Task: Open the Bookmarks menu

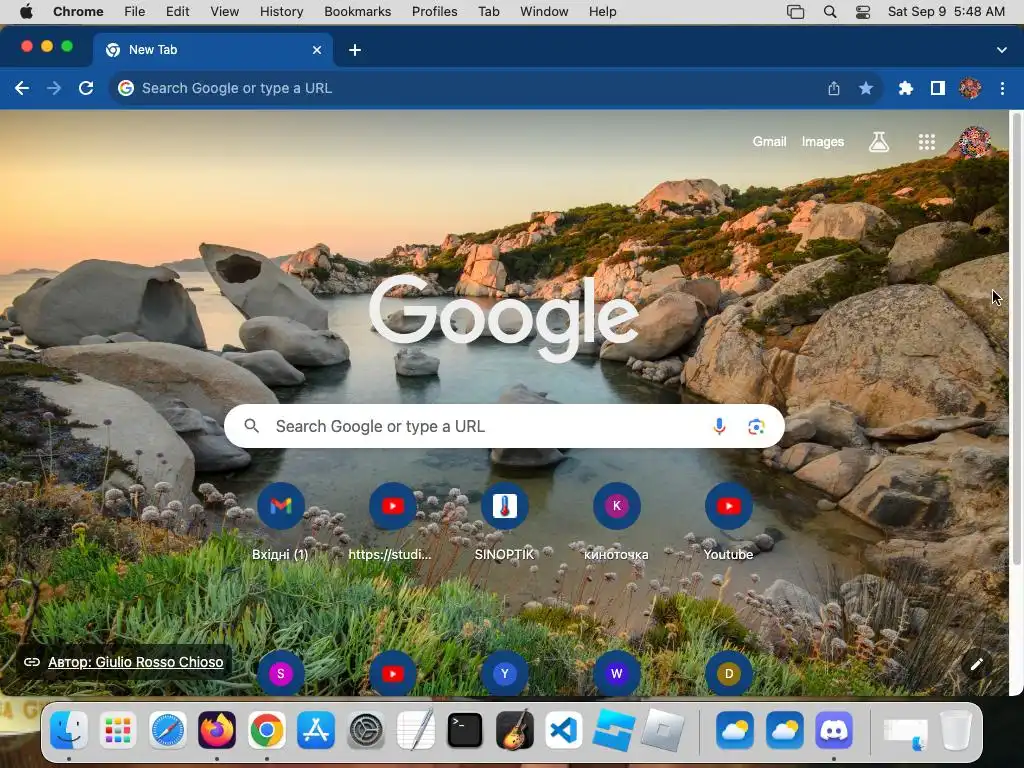Action: click(357, 12)
